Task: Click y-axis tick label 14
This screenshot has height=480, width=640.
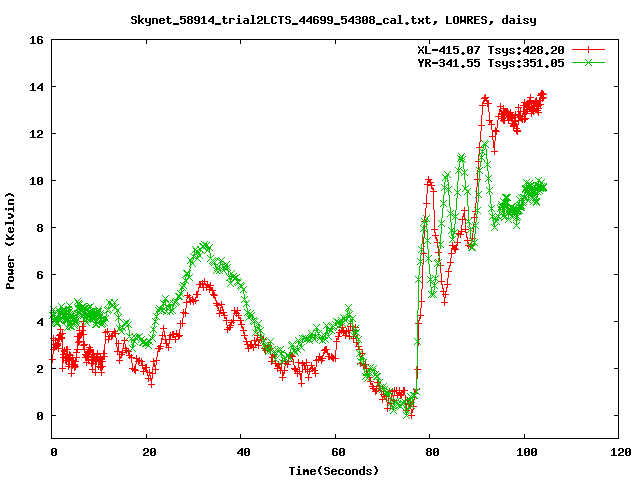Action: pos(36,87)
